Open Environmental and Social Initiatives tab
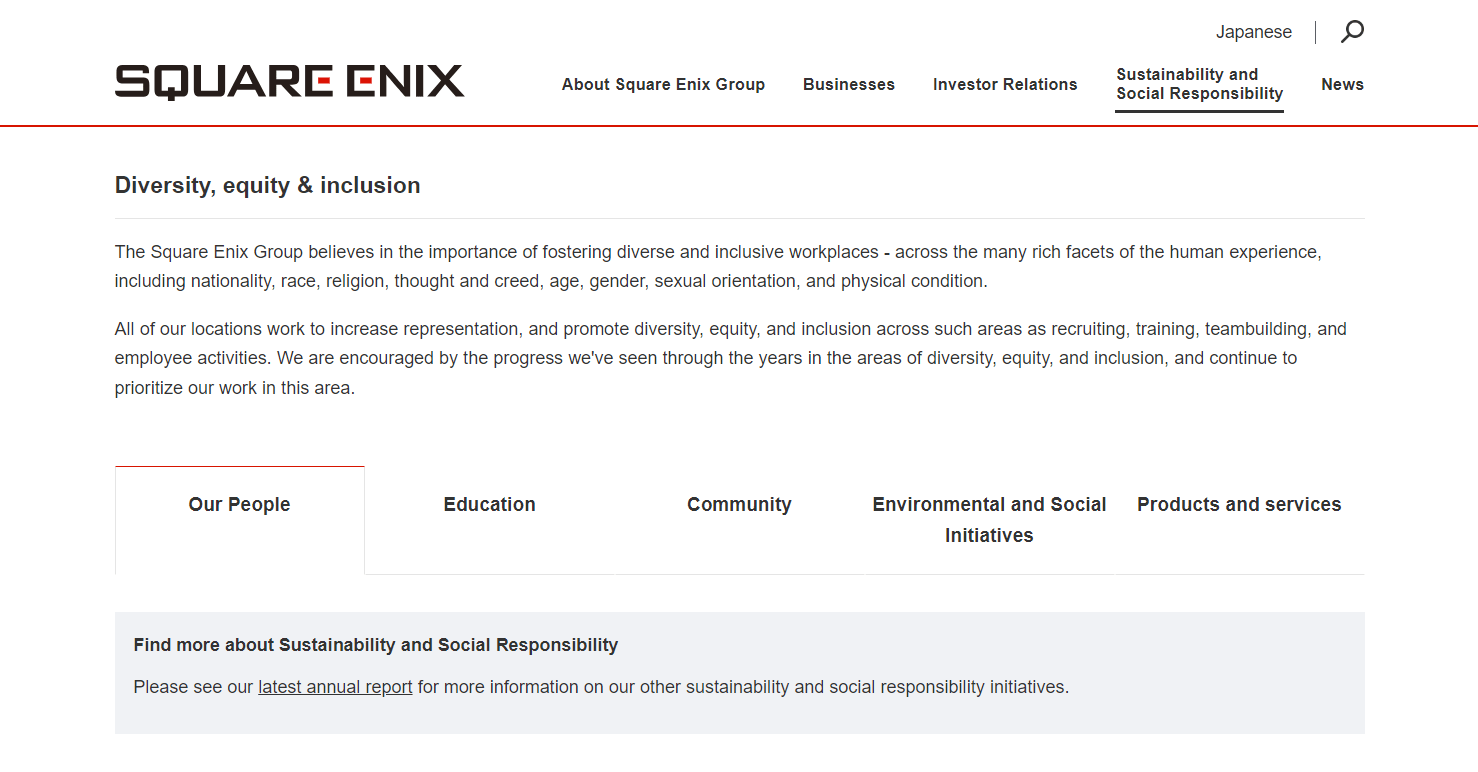The height and width of the screenshot is (772, 1478). tap(989, 519)
